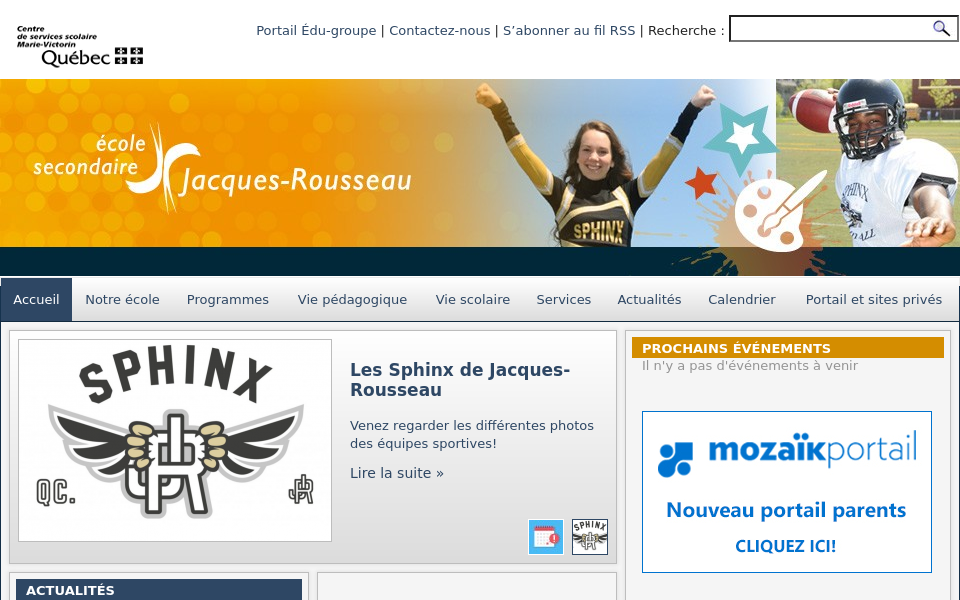Expand the Notre école menu

pyautogui.click(x=122, y=299)
